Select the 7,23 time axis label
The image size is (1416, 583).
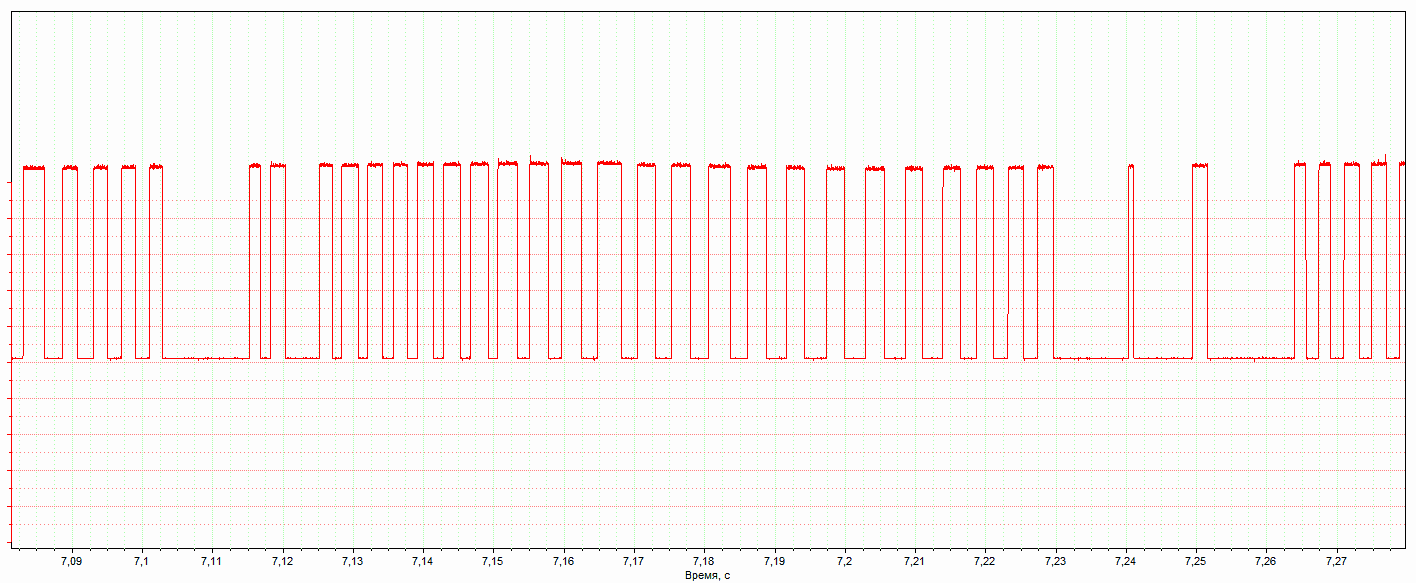pos(1055,563)
